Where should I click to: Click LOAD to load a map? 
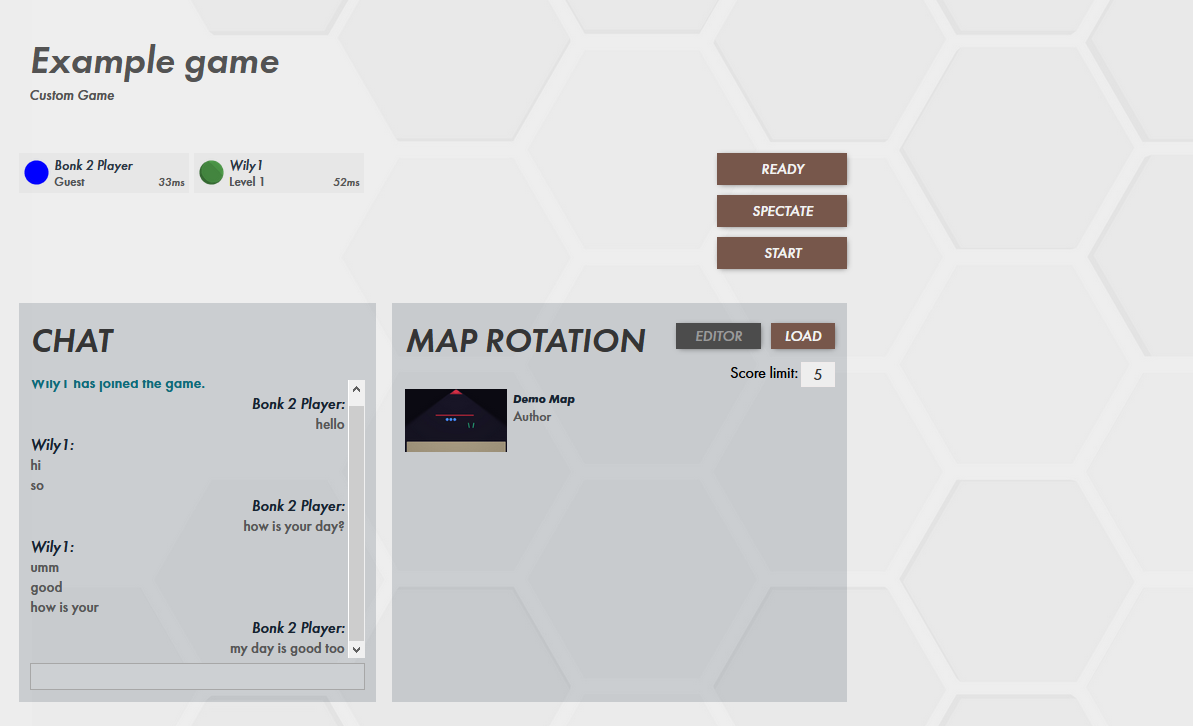tap(803, 336)
